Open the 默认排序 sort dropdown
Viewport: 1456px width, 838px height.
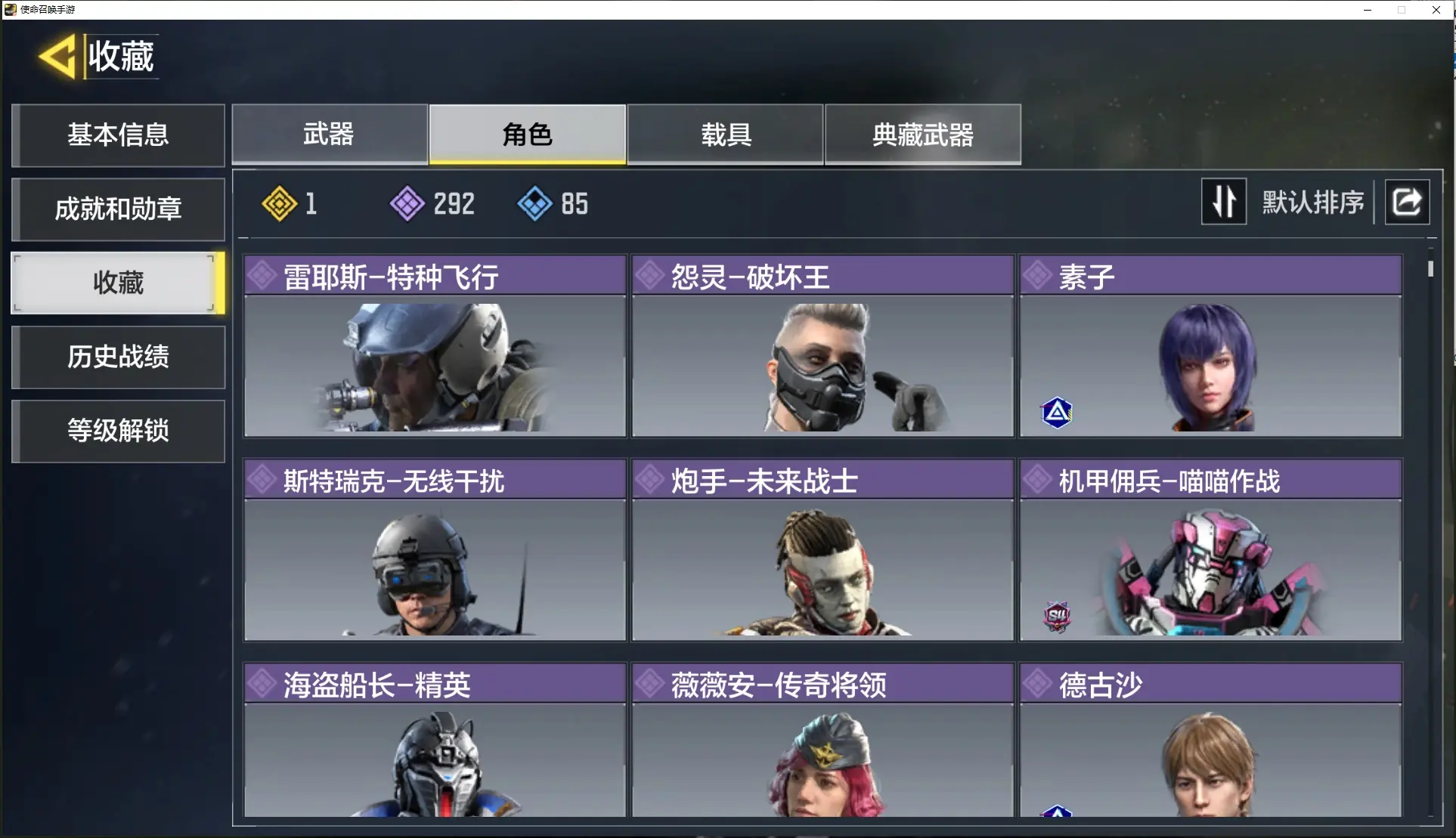click(x=1313, y=203)
